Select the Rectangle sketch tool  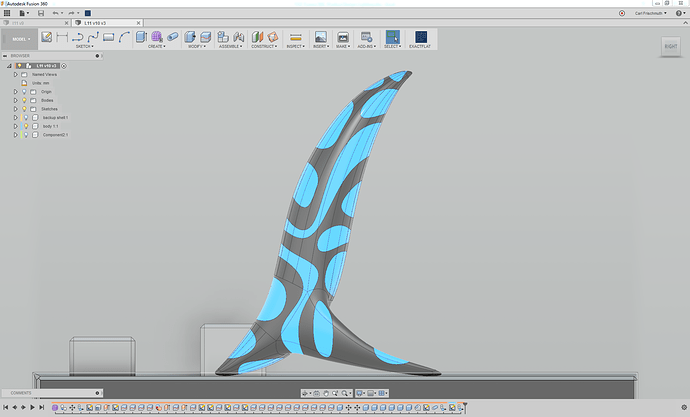[x=108, y=37]
